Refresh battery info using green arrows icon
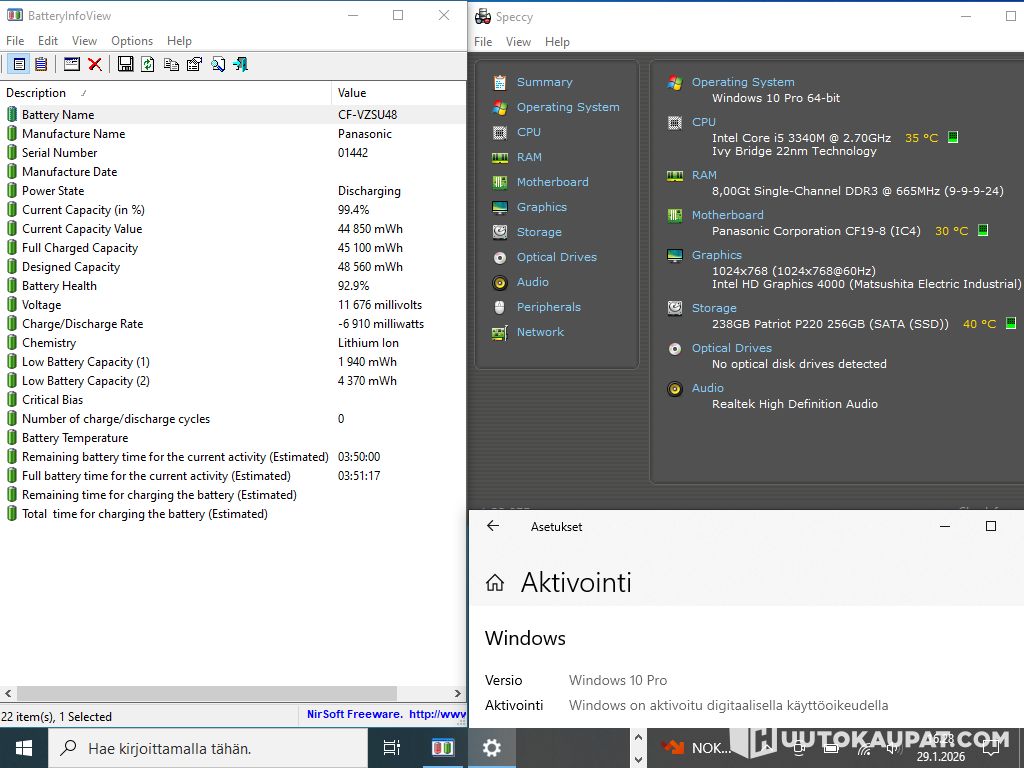 [x=148, y=64]
